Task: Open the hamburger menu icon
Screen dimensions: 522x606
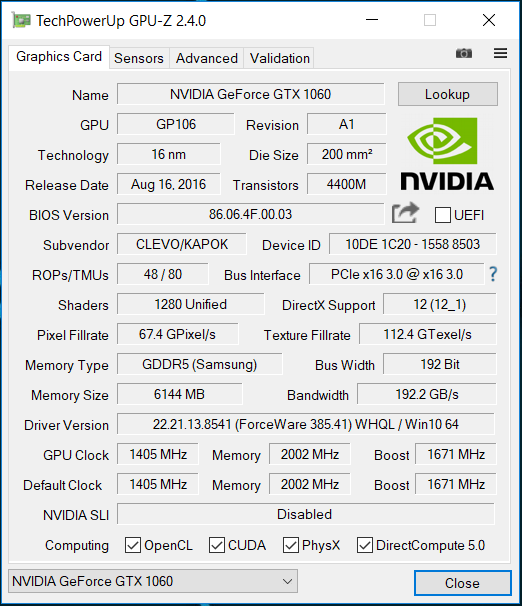Action: tap(500, 53)
